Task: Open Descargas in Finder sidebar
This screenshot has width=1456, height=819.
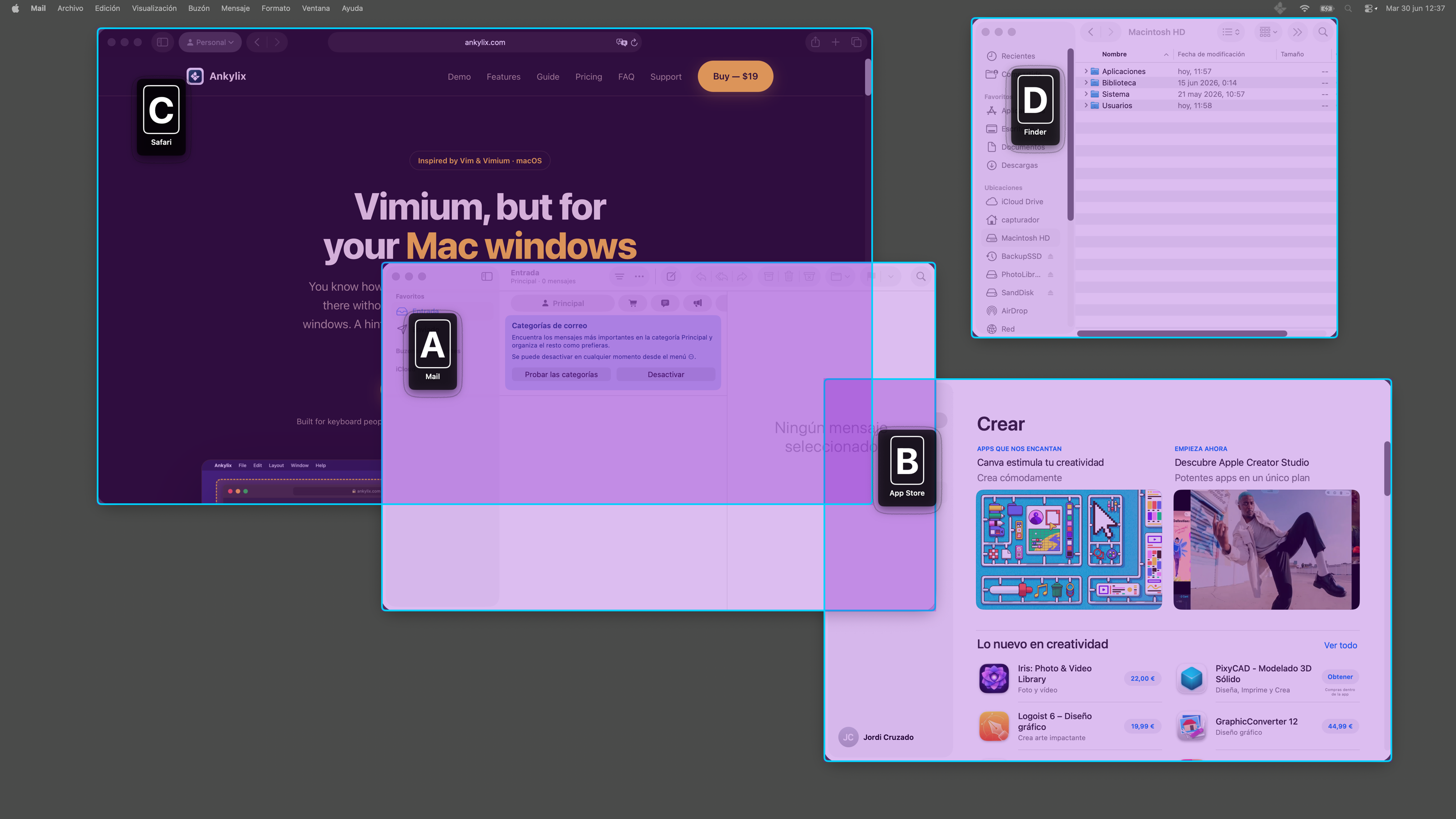Action: pyautogui.click(x=1019, y=166)
